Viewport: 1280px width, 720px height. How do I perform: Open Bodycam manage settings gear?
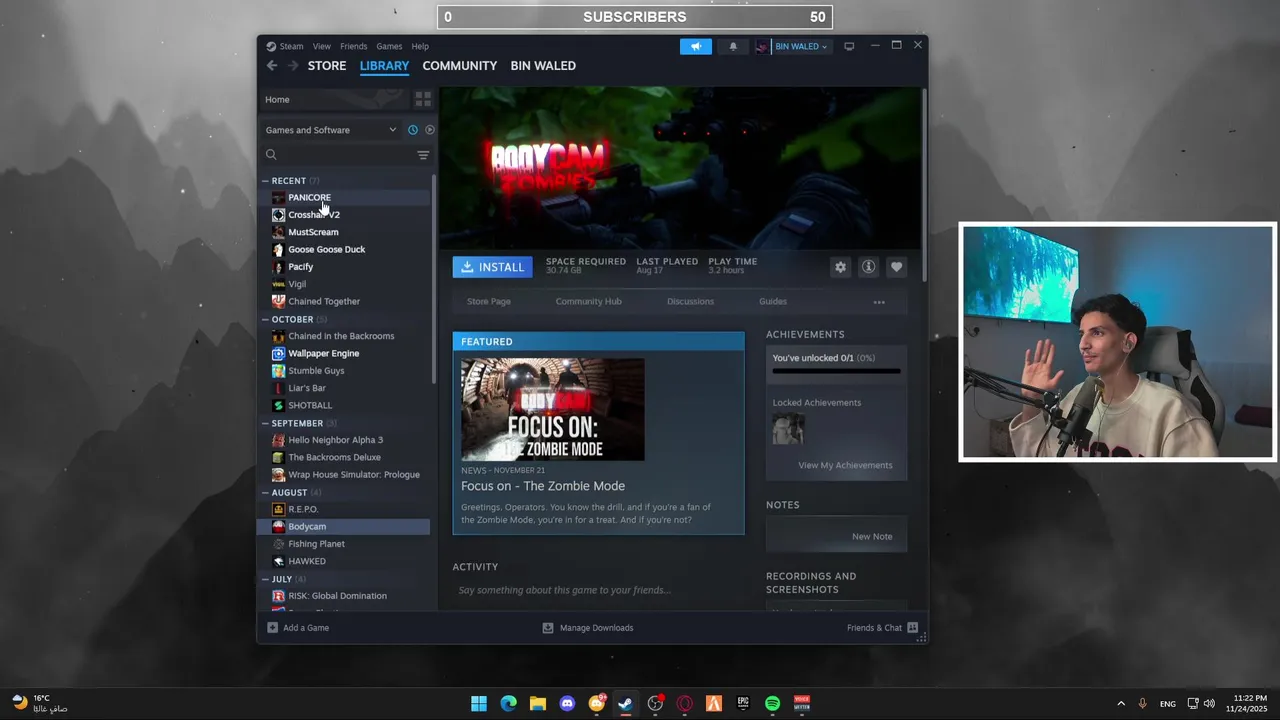(840, 267)
